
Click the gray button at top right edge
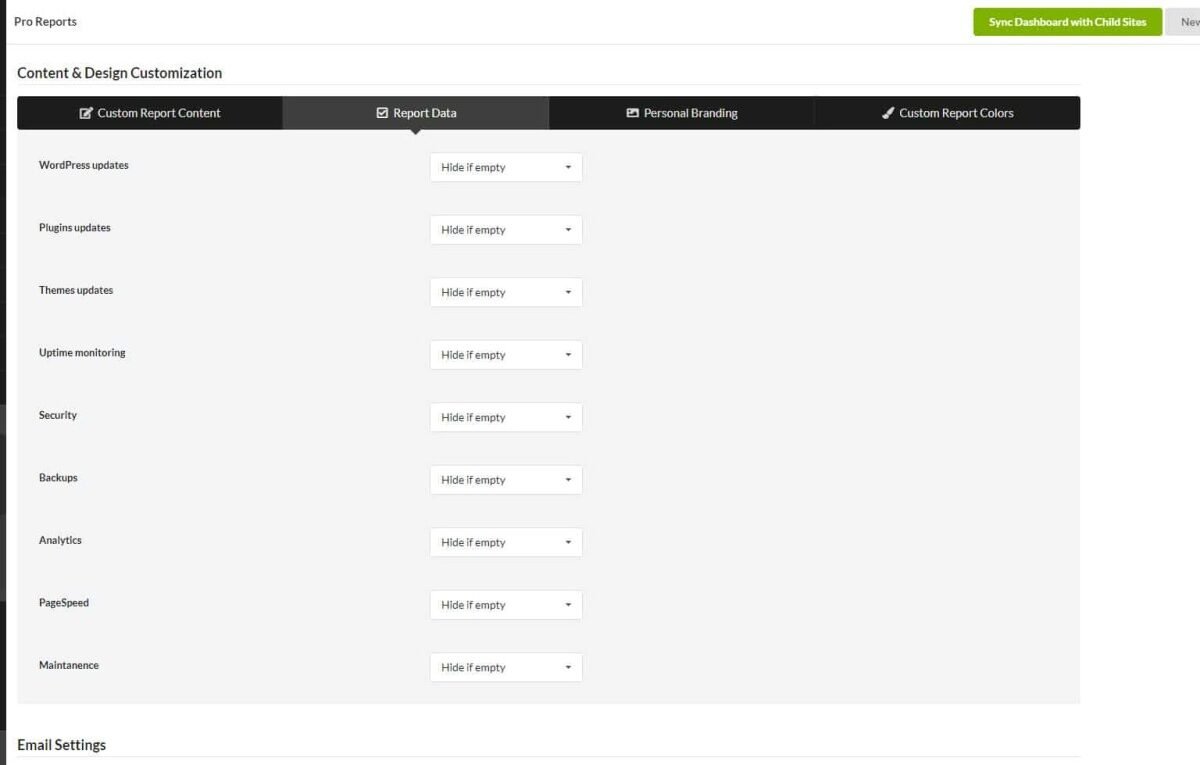coord(1184,22)
